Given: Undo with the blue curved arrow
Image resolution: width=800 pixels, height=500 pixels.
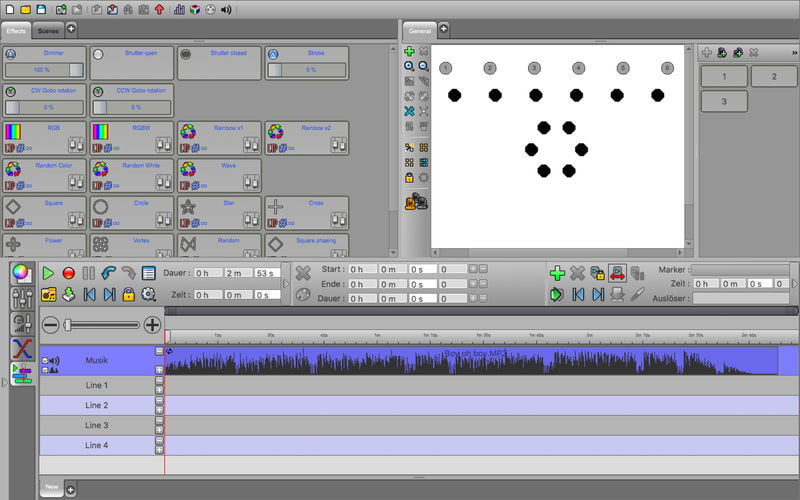Looking at the screenshot, I should (108, 273).
